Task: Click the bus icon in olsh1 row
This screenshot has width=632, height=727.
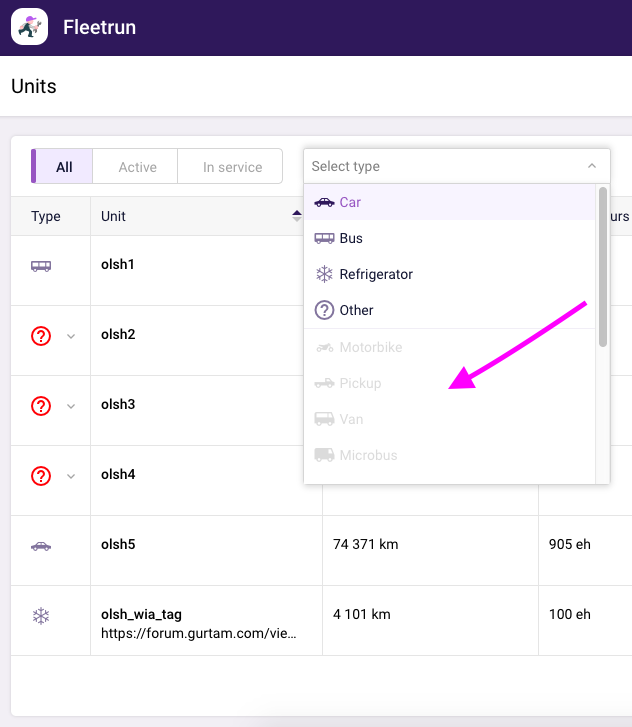Action: coord(41,266)
